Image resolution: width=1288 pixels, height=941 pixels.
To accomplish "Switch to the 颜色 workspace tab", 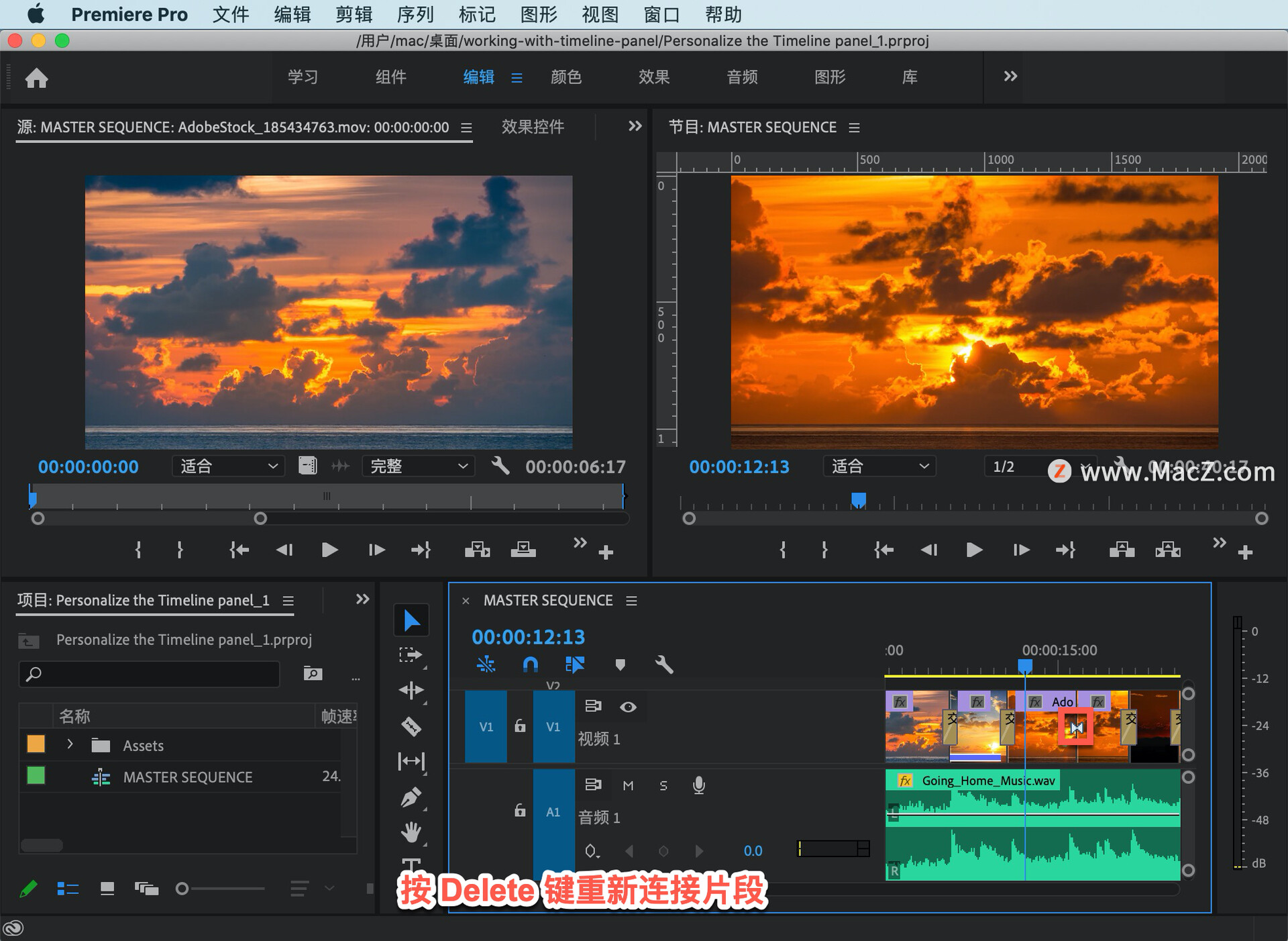I will tap(566, 77).
